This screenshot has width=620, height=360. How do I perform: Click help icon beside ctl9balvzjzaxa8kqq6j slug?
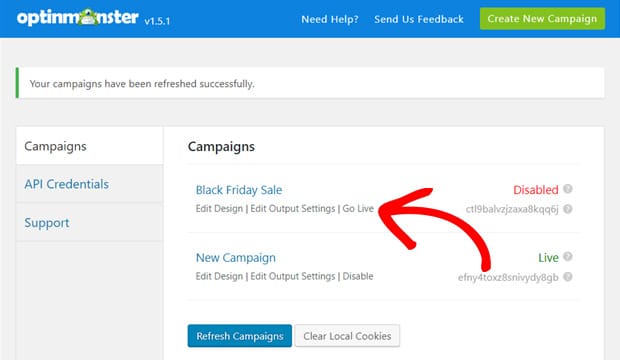(x=568, y=209)
